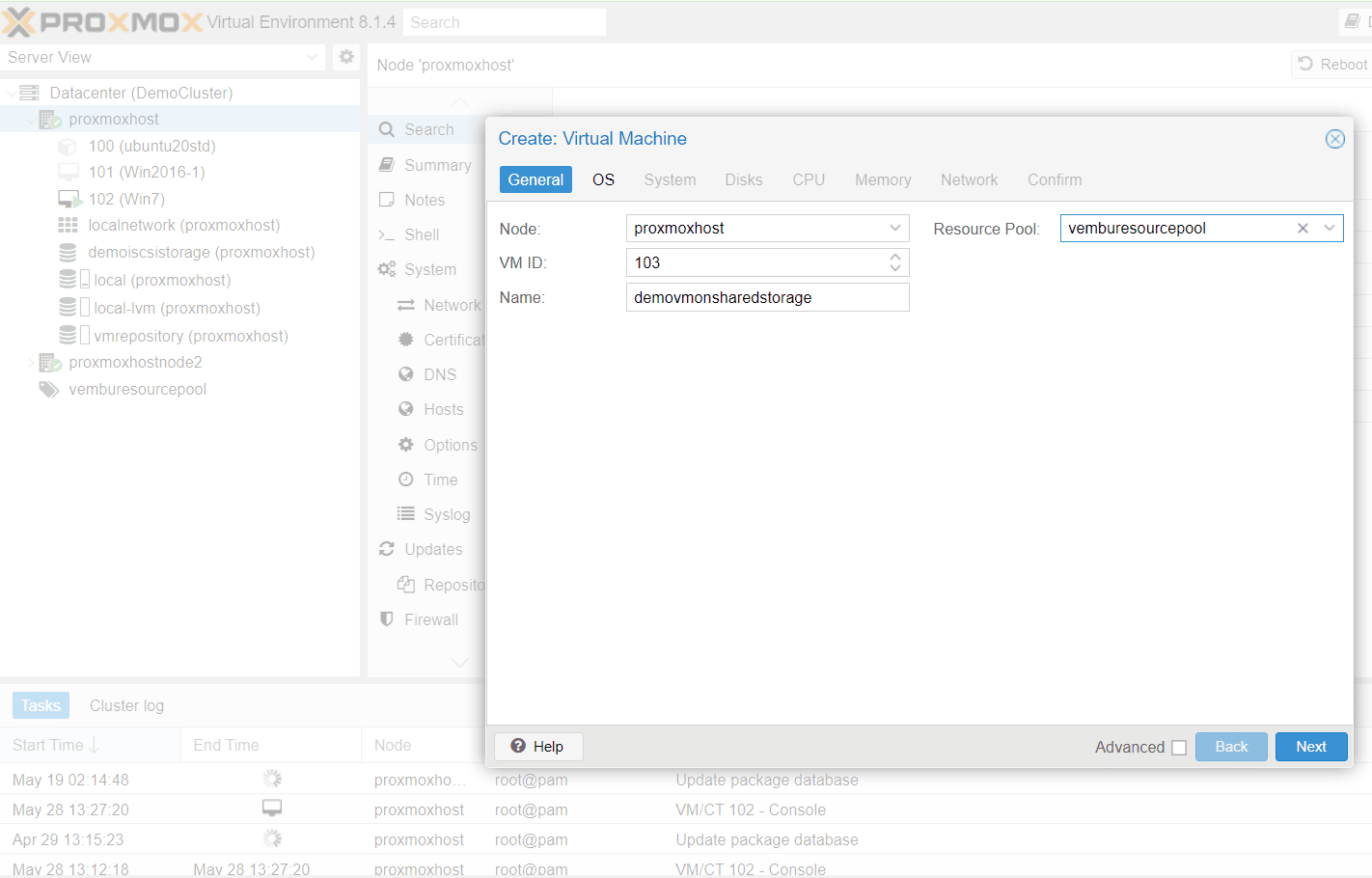Click the Shell terminal prompt icon
Image resolution: width=1372 pixels, height=878 pixels.
point(387,234)
